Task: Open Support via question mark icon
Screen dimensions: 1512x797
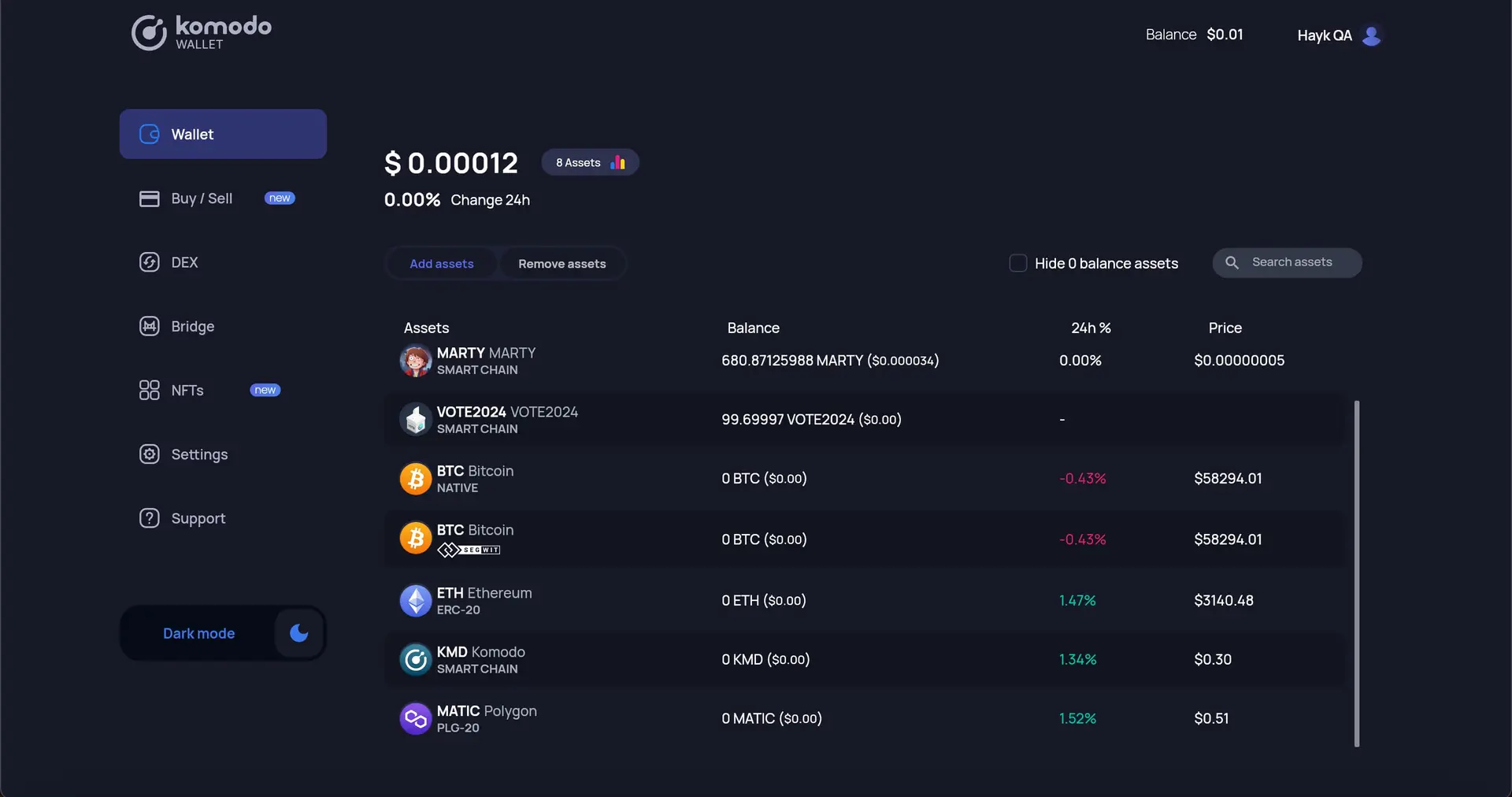Action: tap(150, 518)
